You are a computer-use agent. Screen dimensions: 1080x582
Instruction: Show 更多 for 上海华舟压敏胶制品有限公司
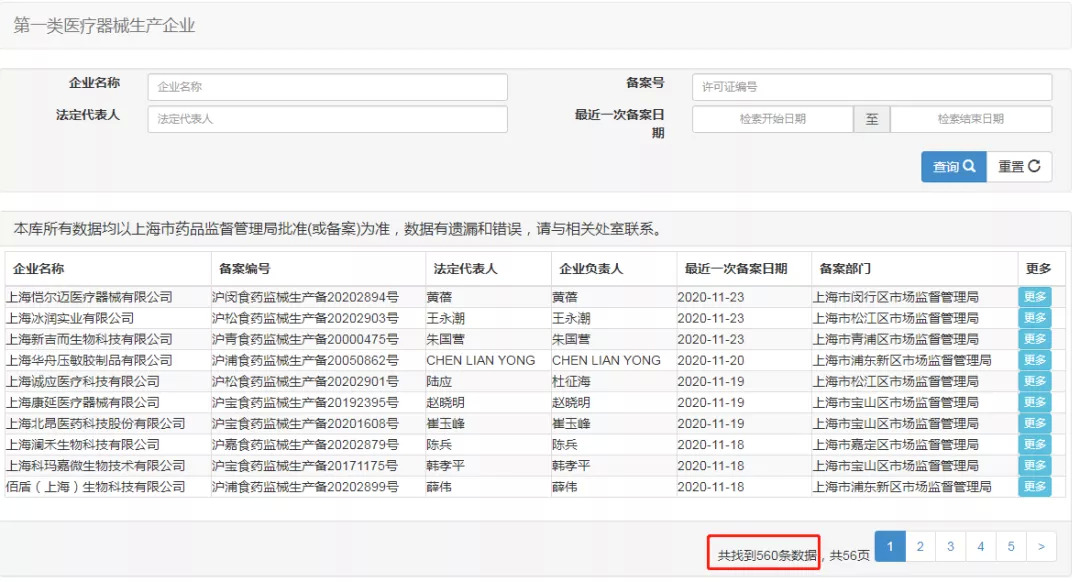tap(1034, 360)
